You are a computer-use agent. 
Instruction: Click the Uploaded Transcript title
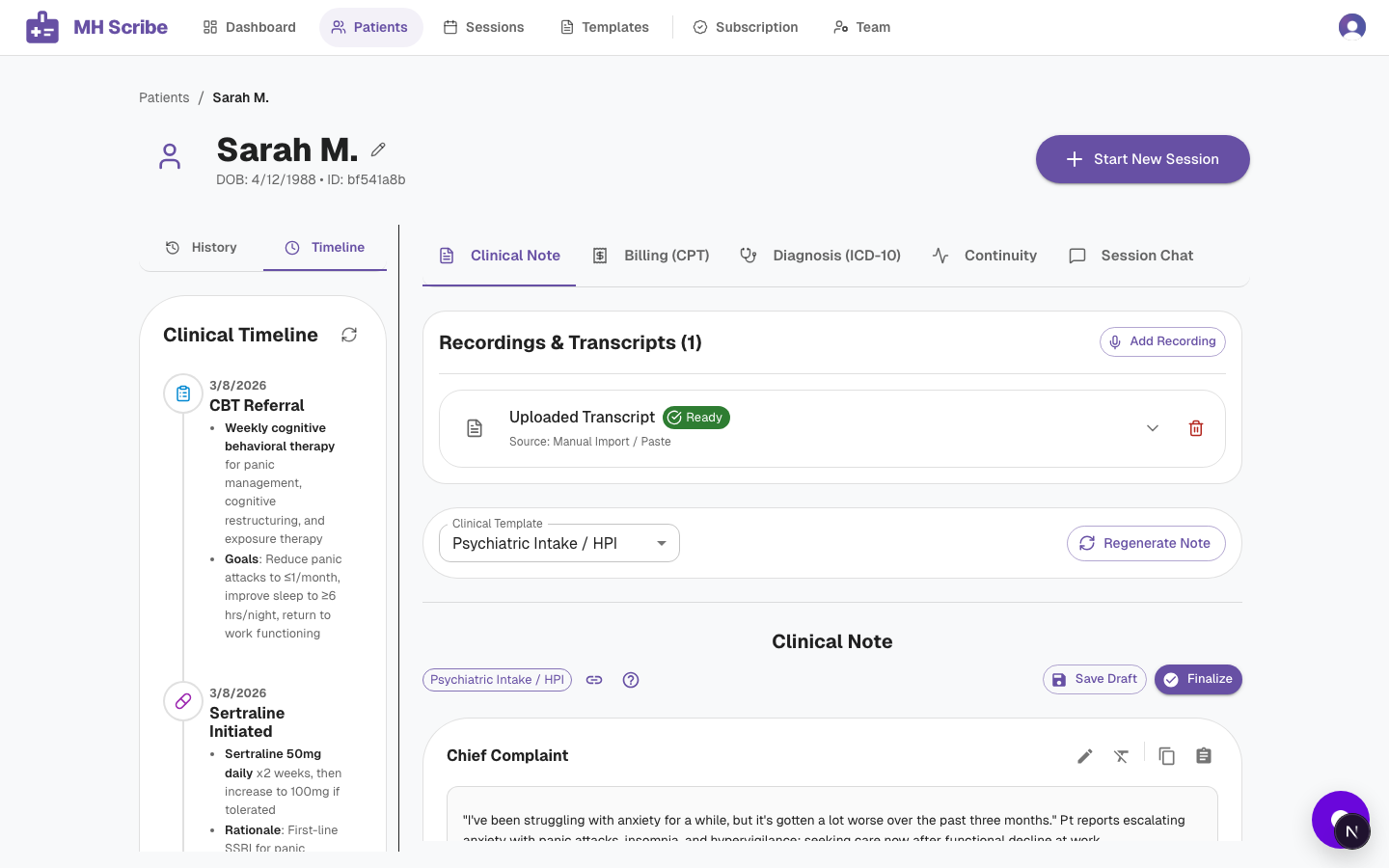(582, 417)
